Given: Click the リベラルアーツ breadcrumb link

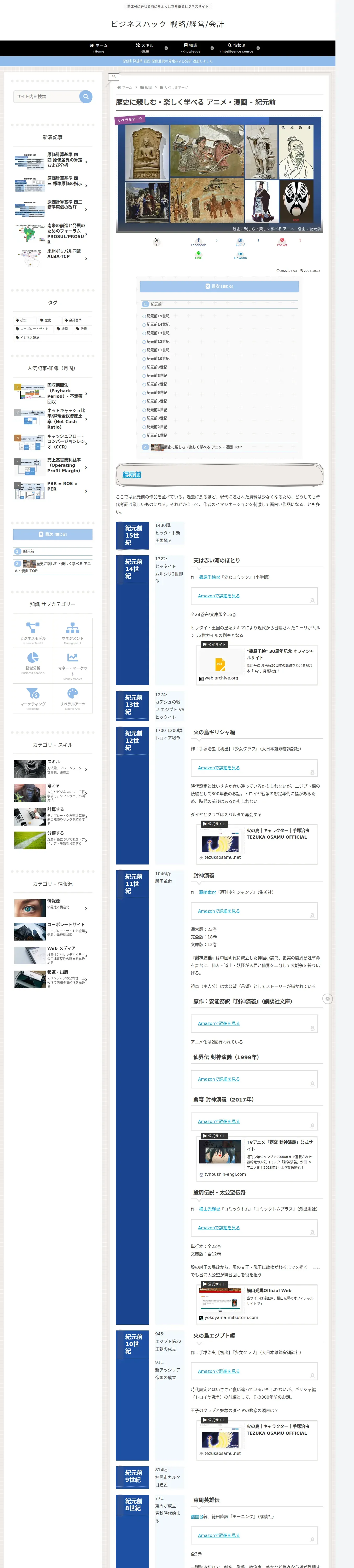Looking at the screenshot, I should [x=176, y=88].
